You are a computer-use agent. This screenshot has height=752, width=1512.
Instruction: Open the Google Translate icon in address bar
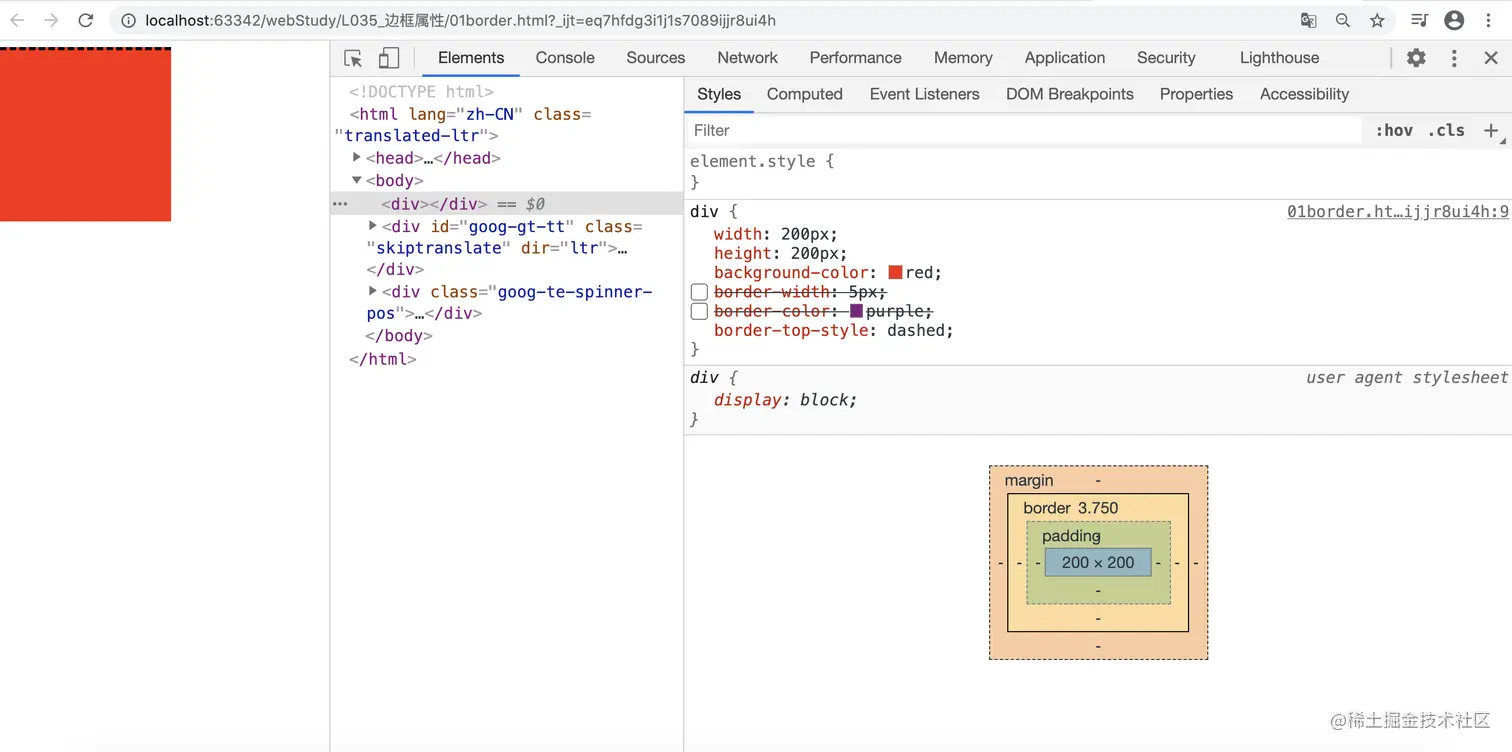1308,20
